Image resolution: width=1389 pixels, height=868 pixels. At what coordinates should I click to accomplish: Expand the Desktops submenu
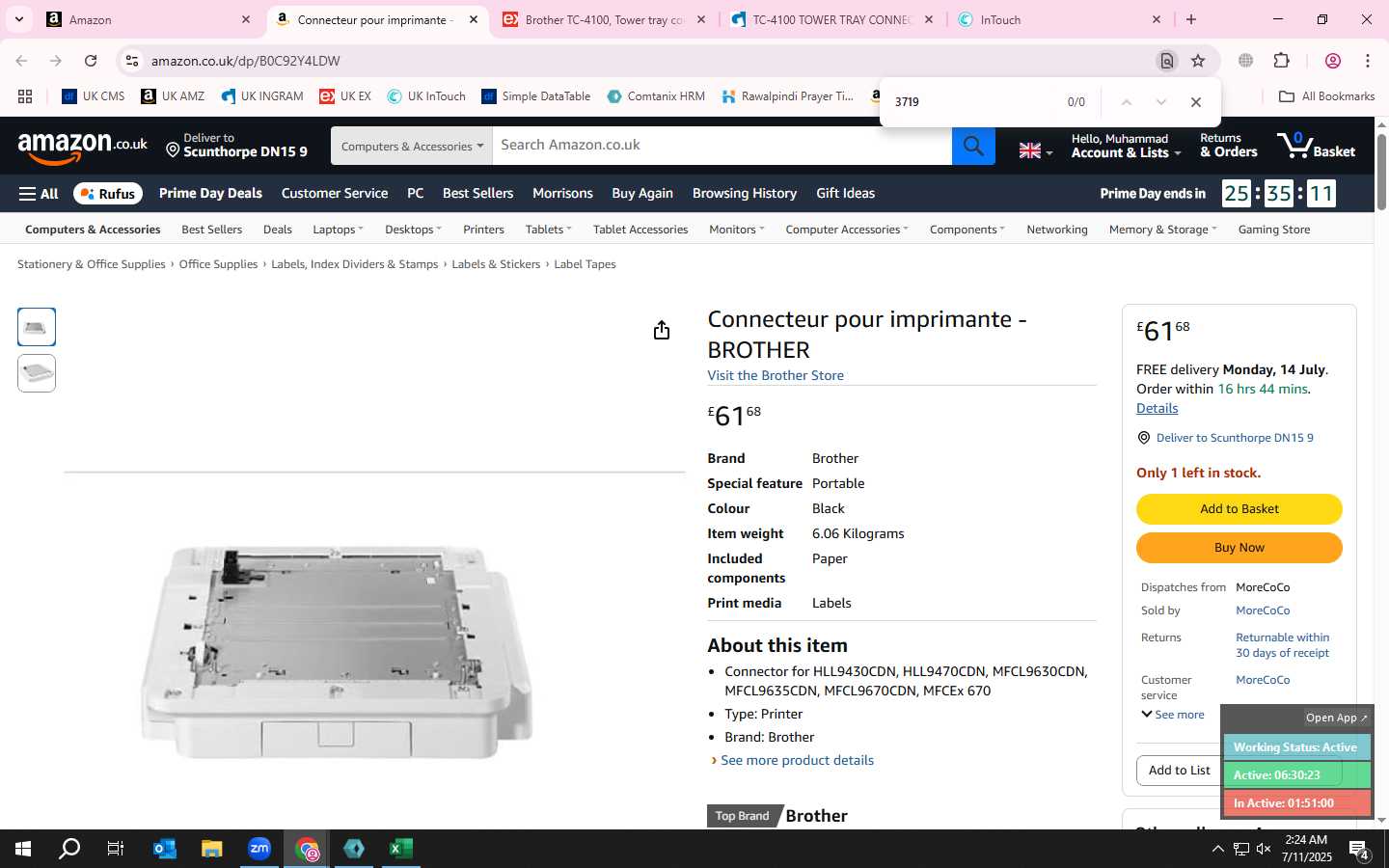click(x=413, y=230)
